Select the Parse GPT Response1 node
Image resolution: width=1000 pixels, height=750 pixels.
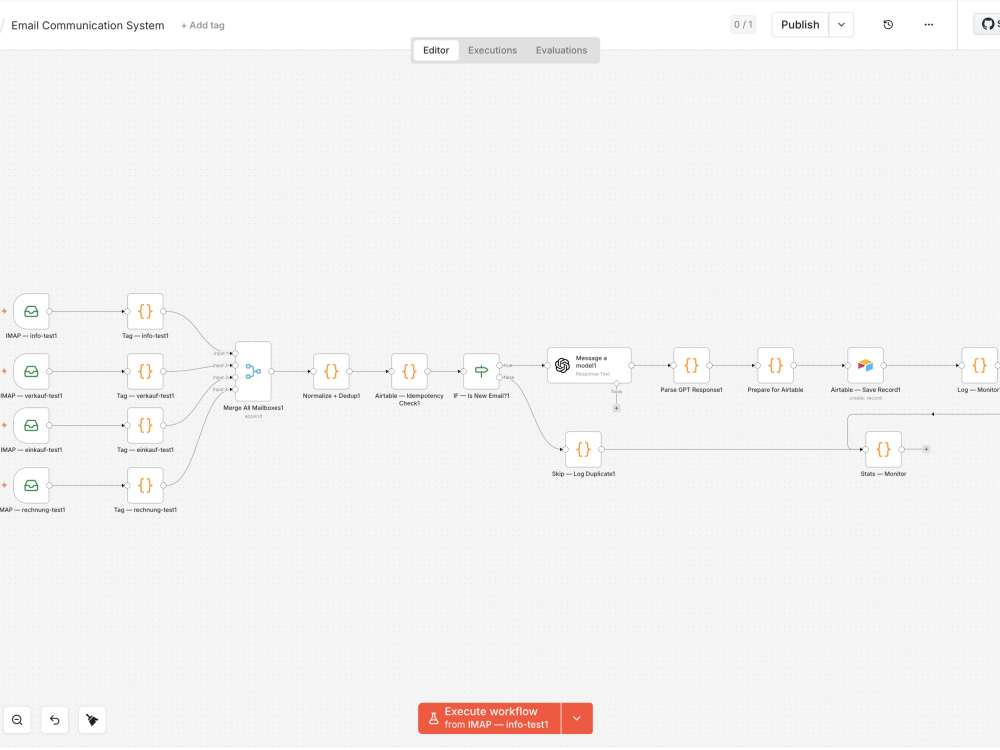(691, 365)
